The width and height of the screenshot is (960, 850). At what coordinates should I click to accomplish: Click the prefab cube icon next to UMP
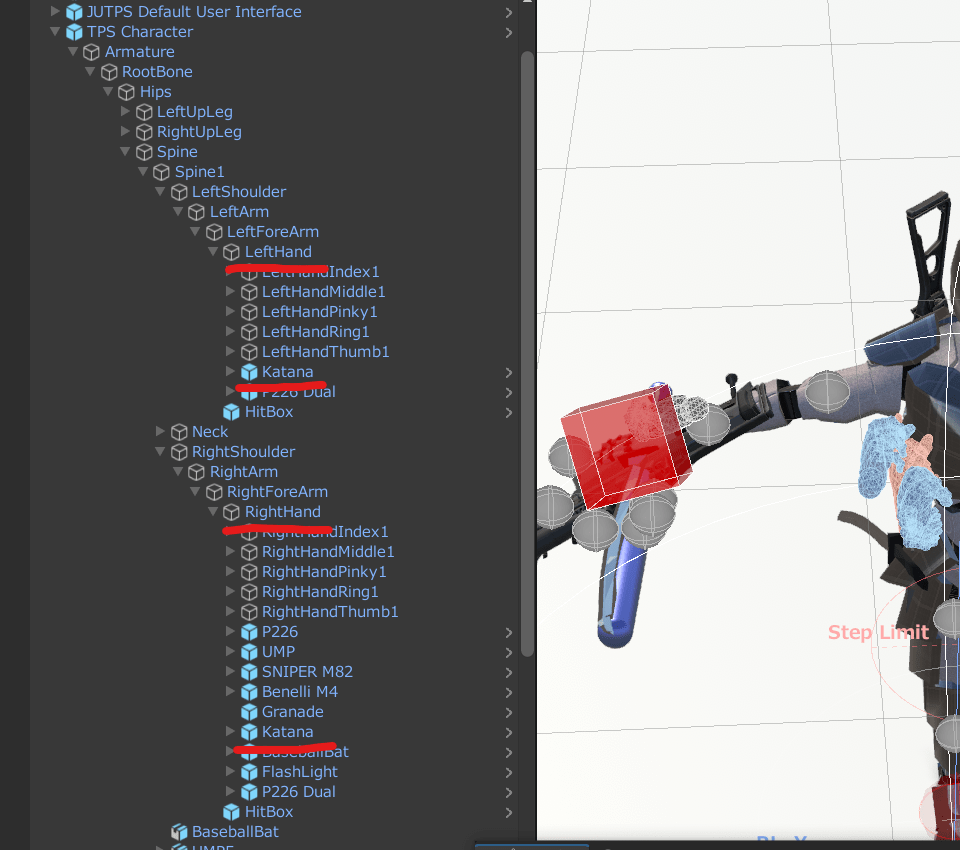pyautogui.click(x=249, y=652)
